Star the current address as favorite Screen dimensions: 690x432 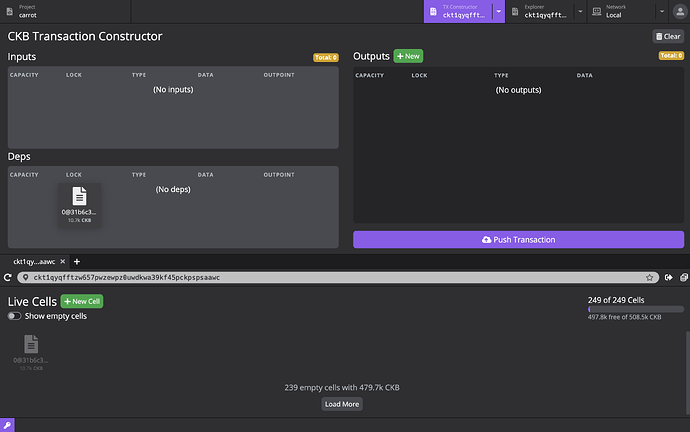point(650,277)
